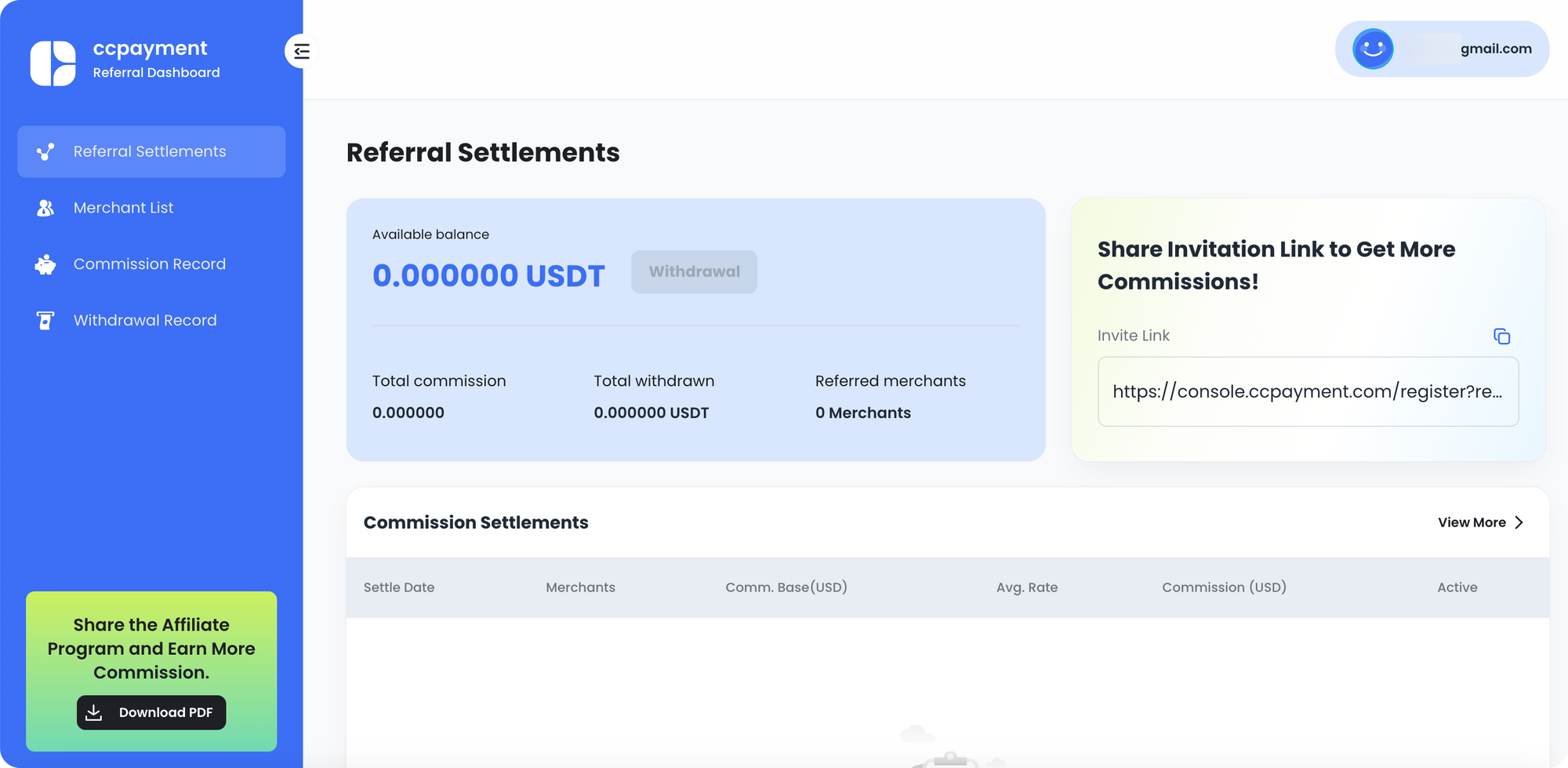
Task: Go to Withdrawal Record page
Action: [x=145, y=321]
